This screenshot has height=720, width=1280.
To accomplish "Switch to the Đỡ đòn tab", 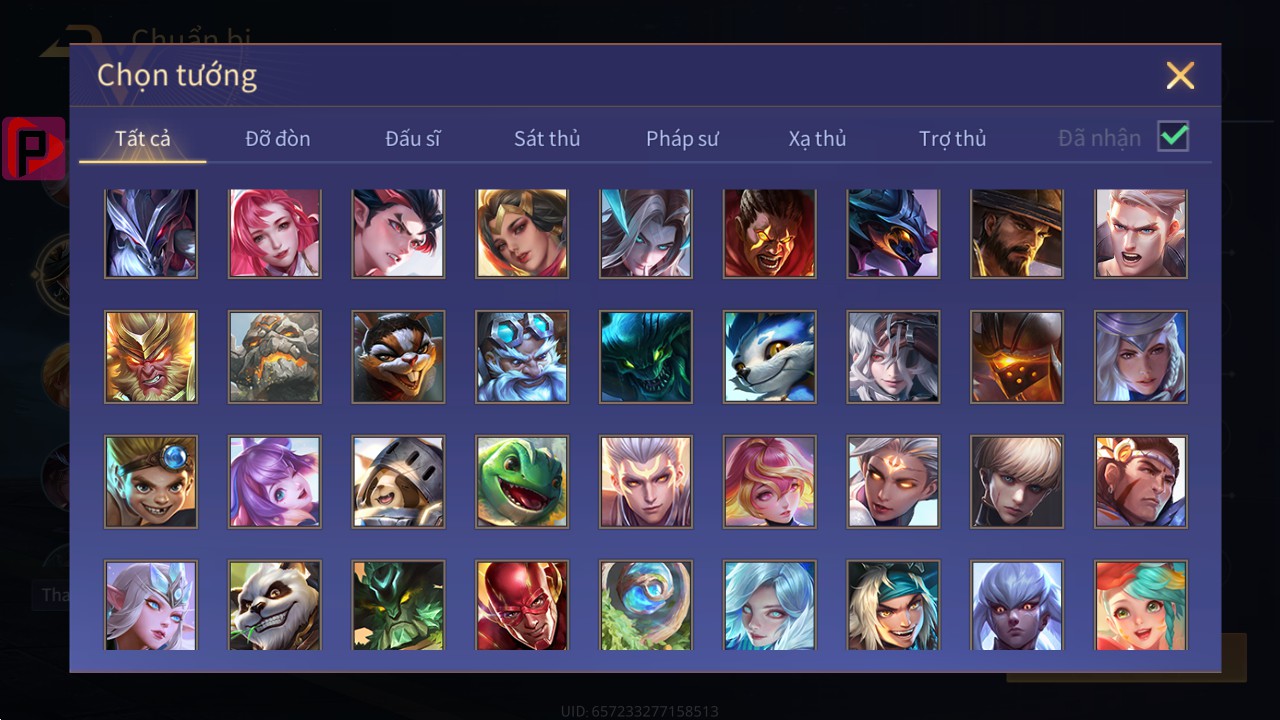I will click(278, 139).
